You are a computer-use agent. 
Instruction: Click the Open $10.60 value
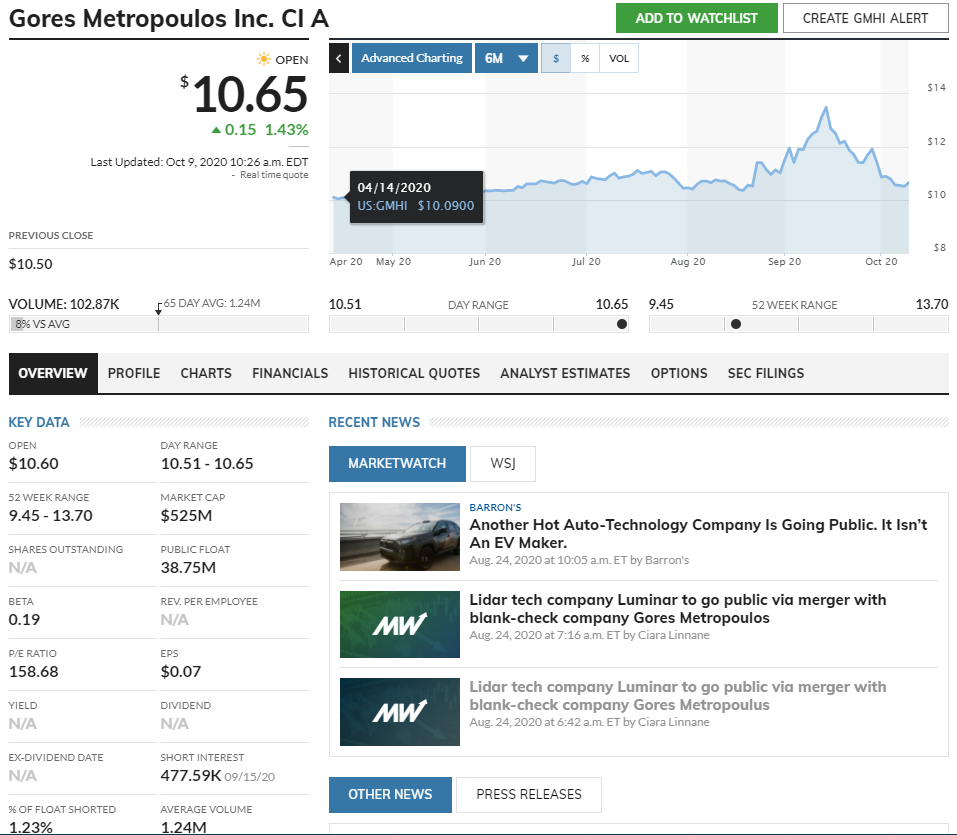pos(34,464)
